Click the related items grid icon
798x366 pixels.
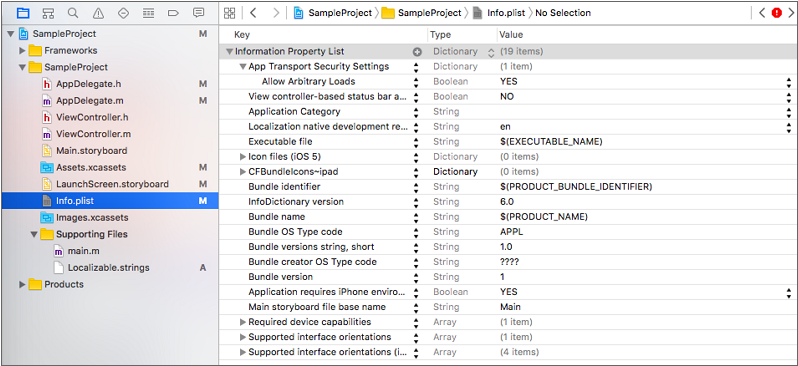pos(230,13)
